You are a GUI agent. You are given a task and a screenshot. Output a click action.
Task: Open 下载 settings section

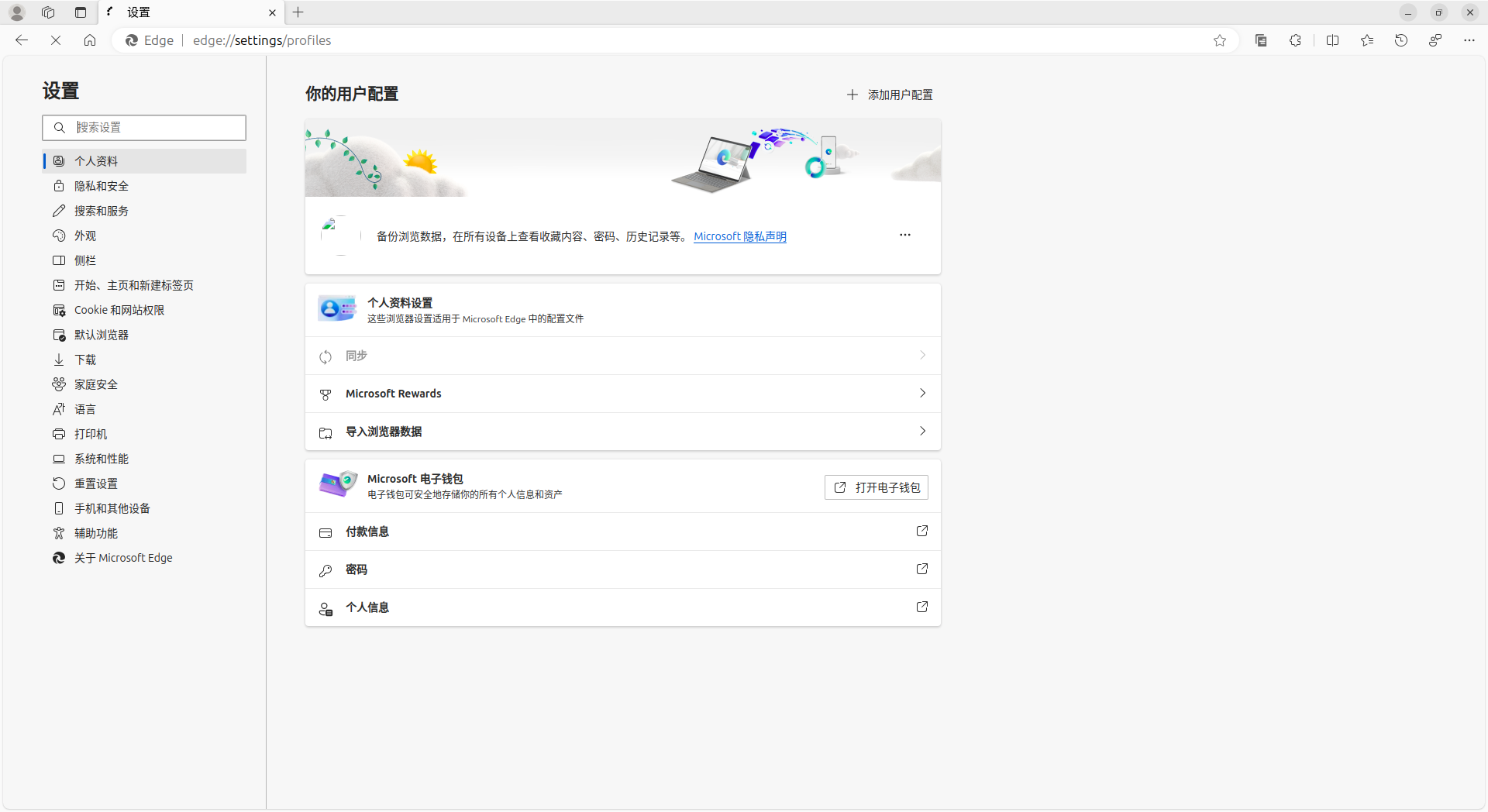pos(85,360)
